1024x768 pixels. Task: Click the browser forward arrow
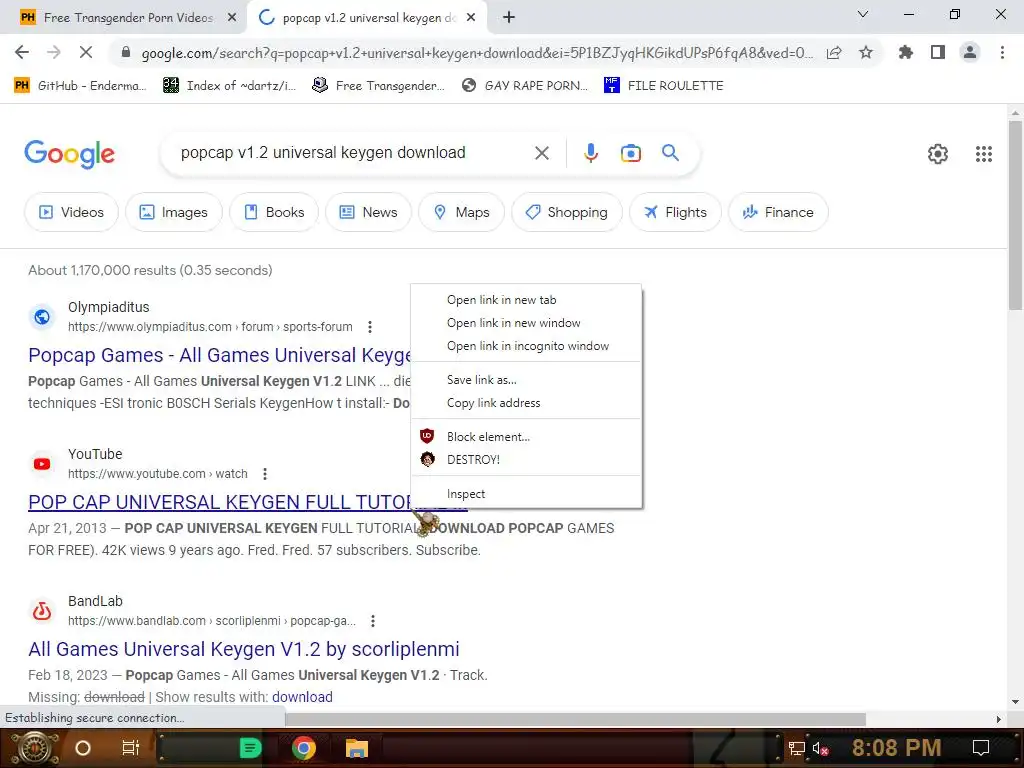click(x=54, y=52)
